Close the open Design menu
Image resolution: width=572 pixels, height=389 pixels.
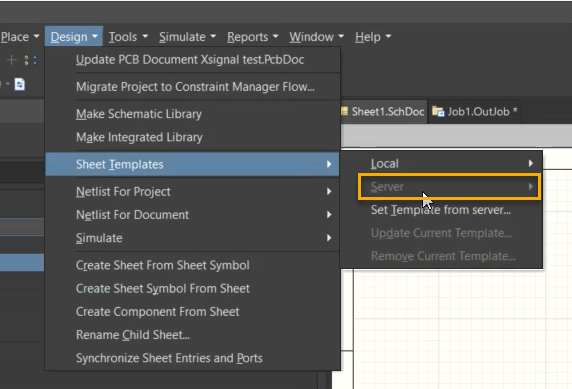tap(74, 37)
